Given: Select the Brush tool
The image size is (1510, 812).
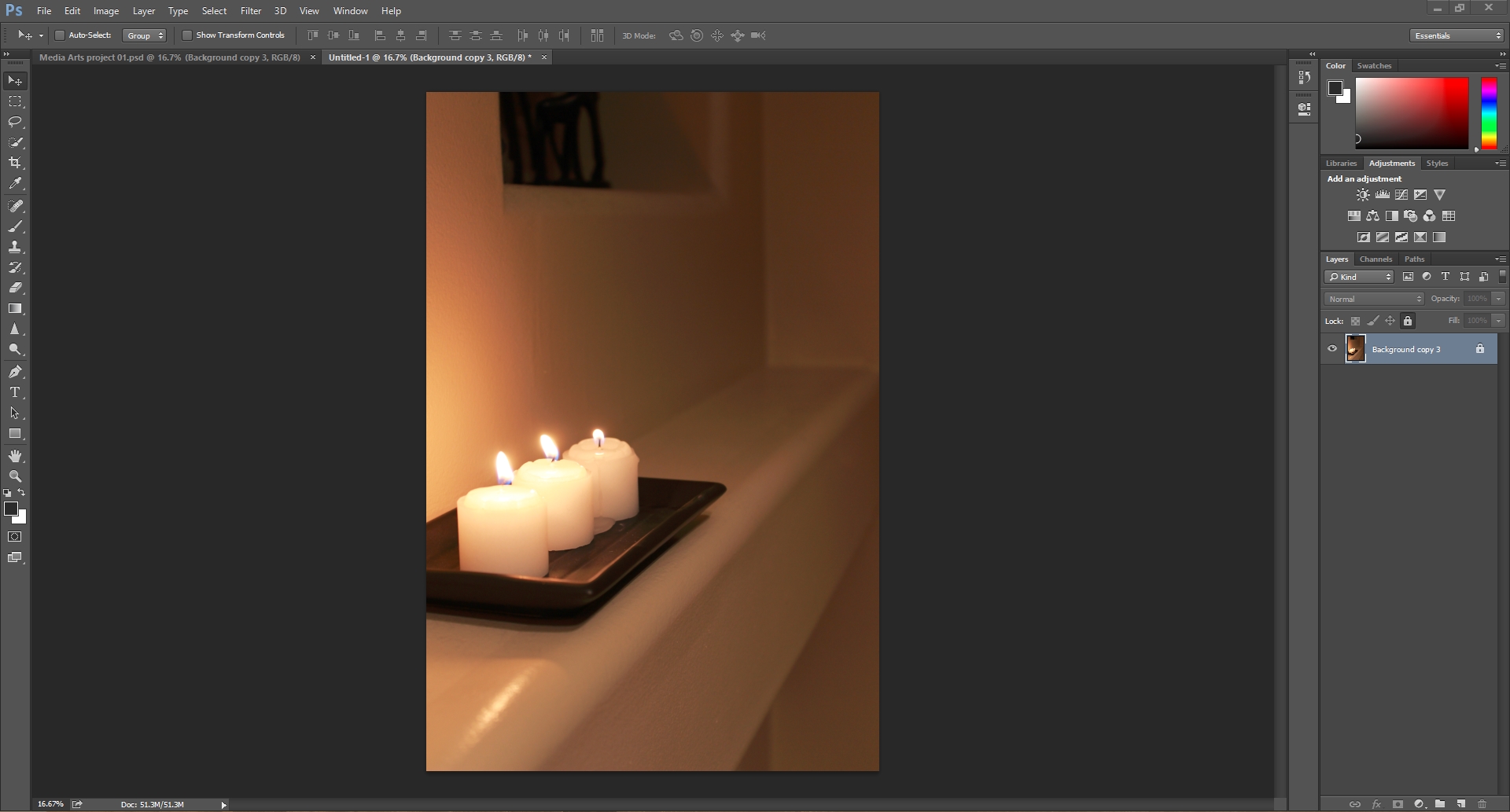Looking at the screenshot, I should (x=15, y=226).
